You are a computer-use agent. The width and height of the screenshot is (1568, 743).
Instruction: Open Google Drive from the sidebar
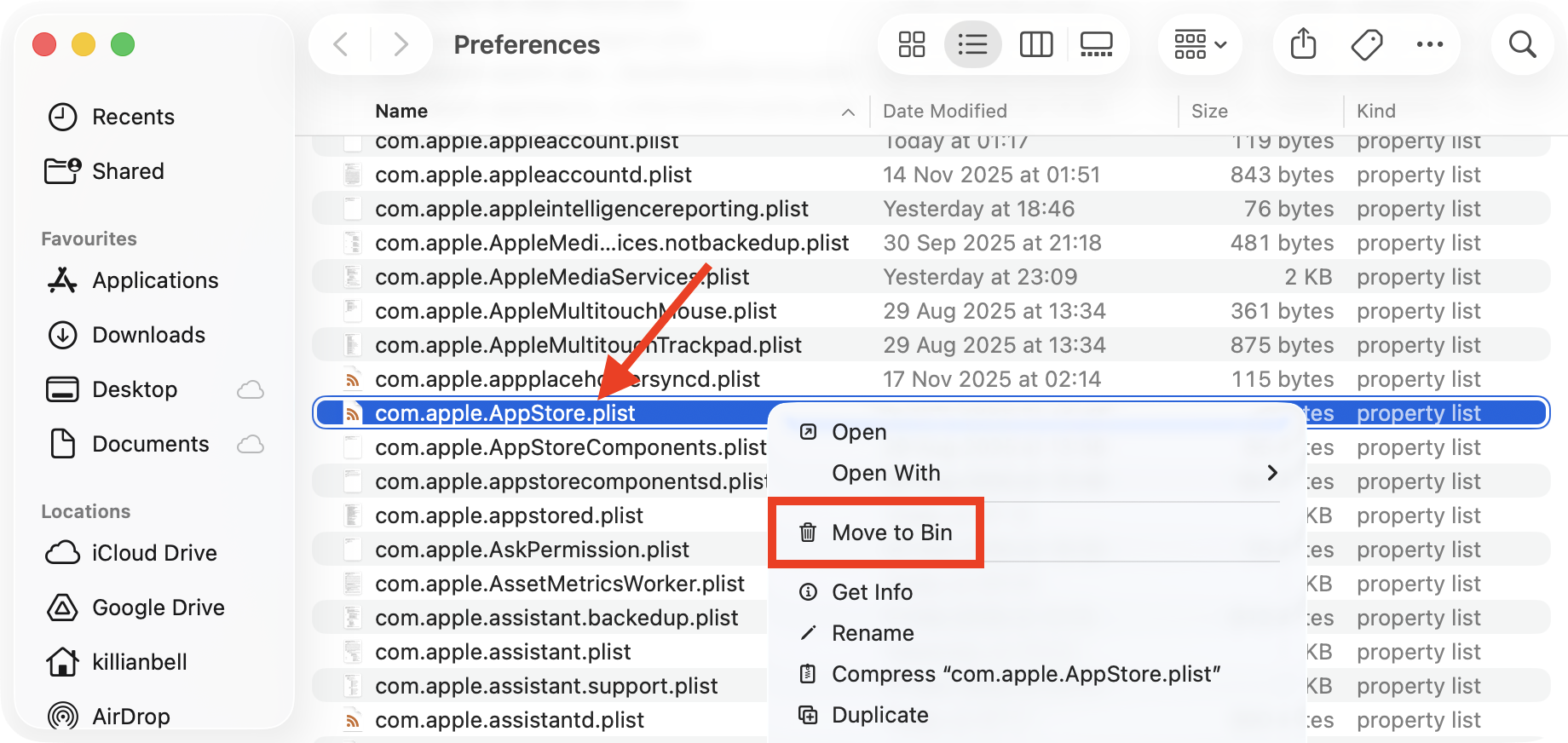coord(158,607)
